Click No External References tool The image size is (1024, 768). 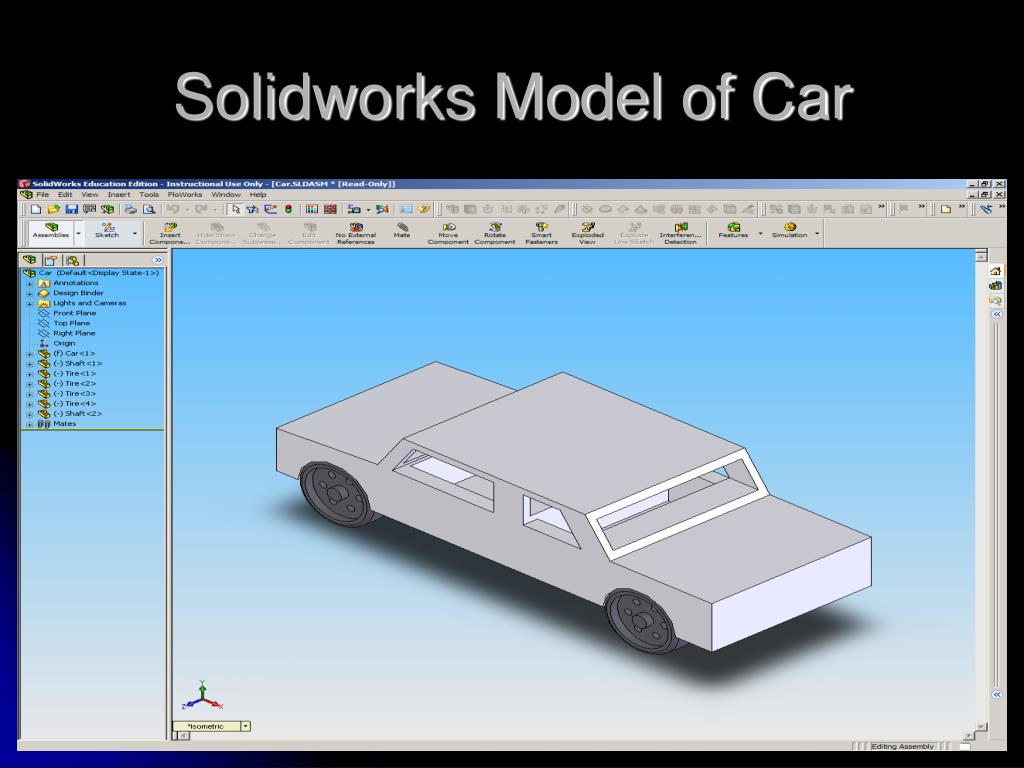point(355,234)
